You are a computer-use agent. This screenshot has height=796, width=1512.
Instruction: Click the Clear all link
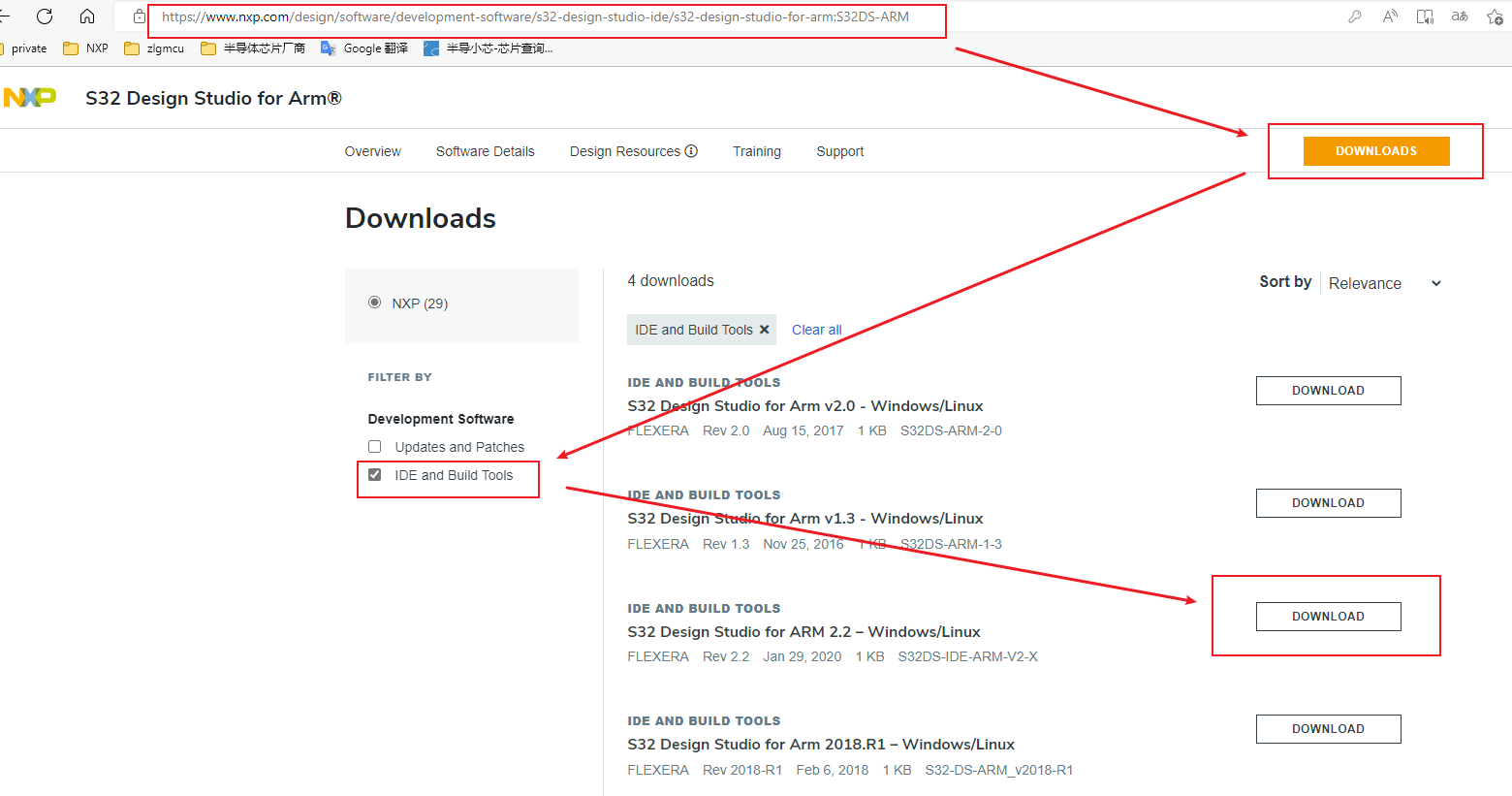[x=817, y=330]
